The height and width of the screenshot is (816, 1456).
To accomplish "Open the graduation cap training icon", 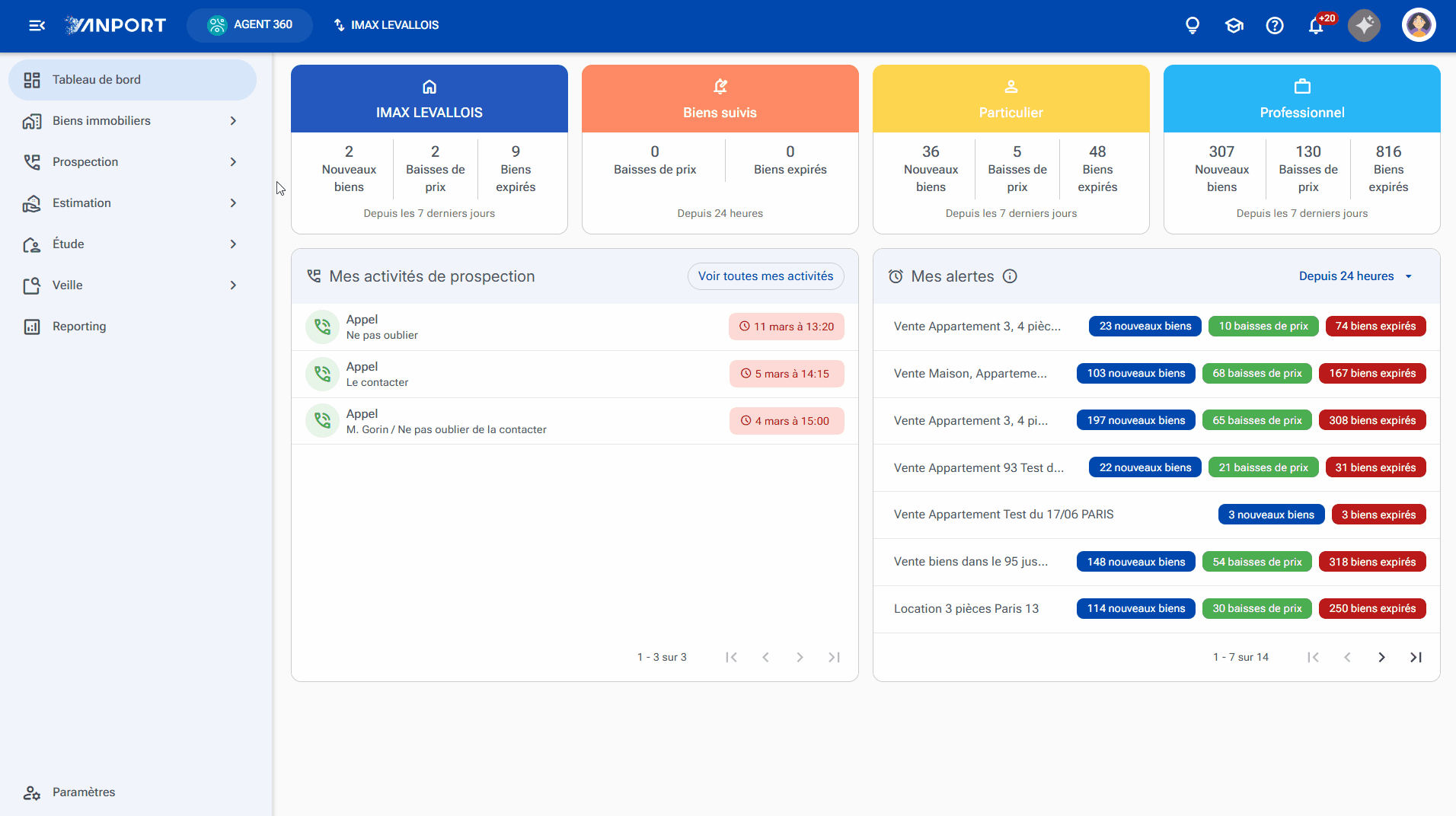I will point(1234,25).
